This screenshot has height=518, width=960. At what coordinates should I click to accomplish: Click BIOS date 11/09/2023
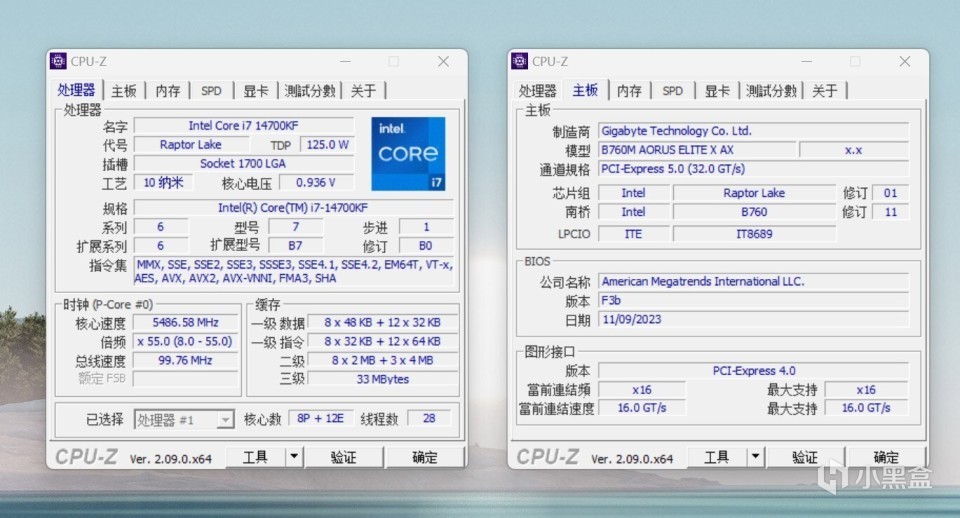(754, 320)
